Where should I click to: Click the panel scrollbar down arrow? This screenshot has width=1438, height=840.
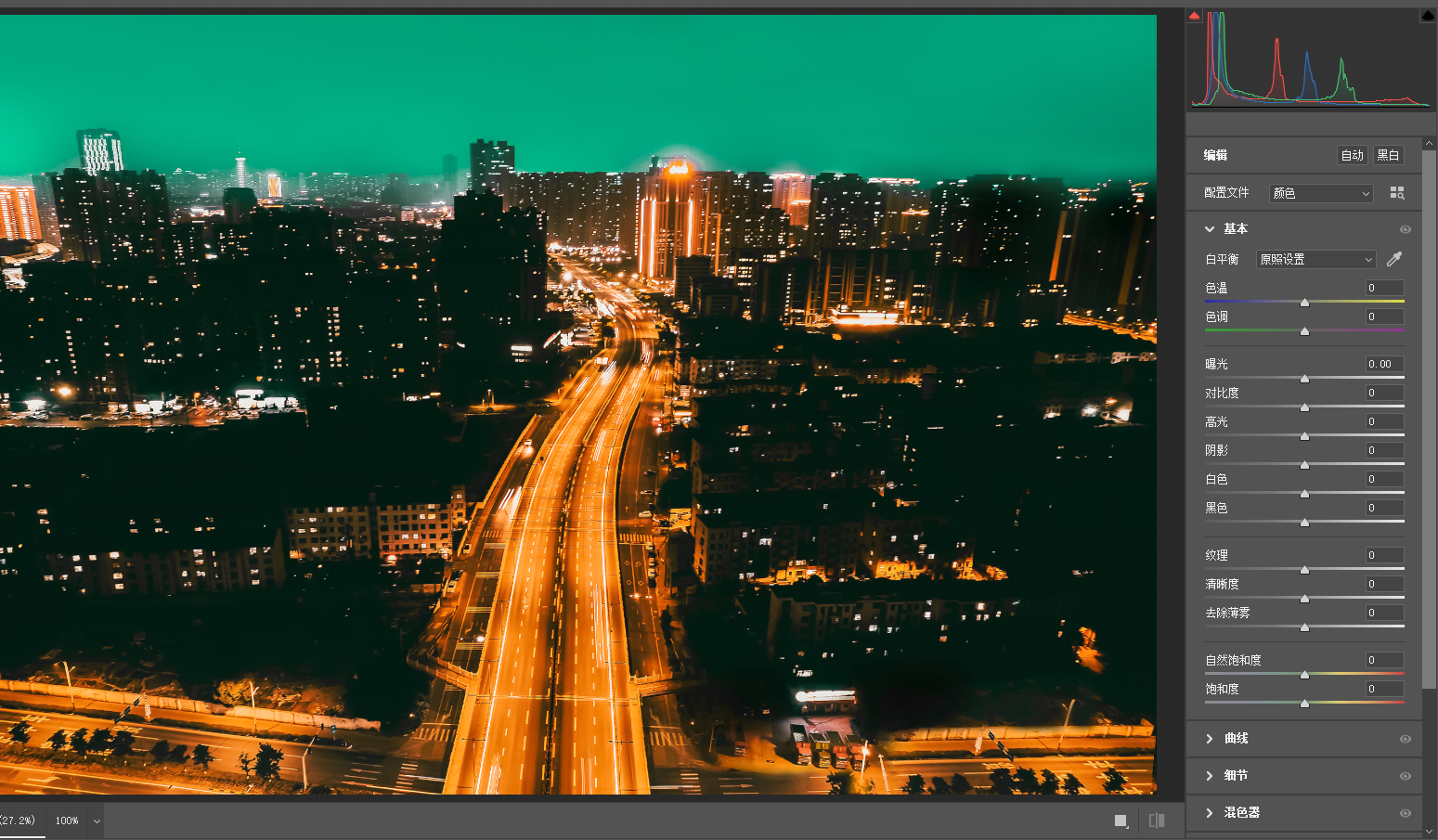point(1429,831)
